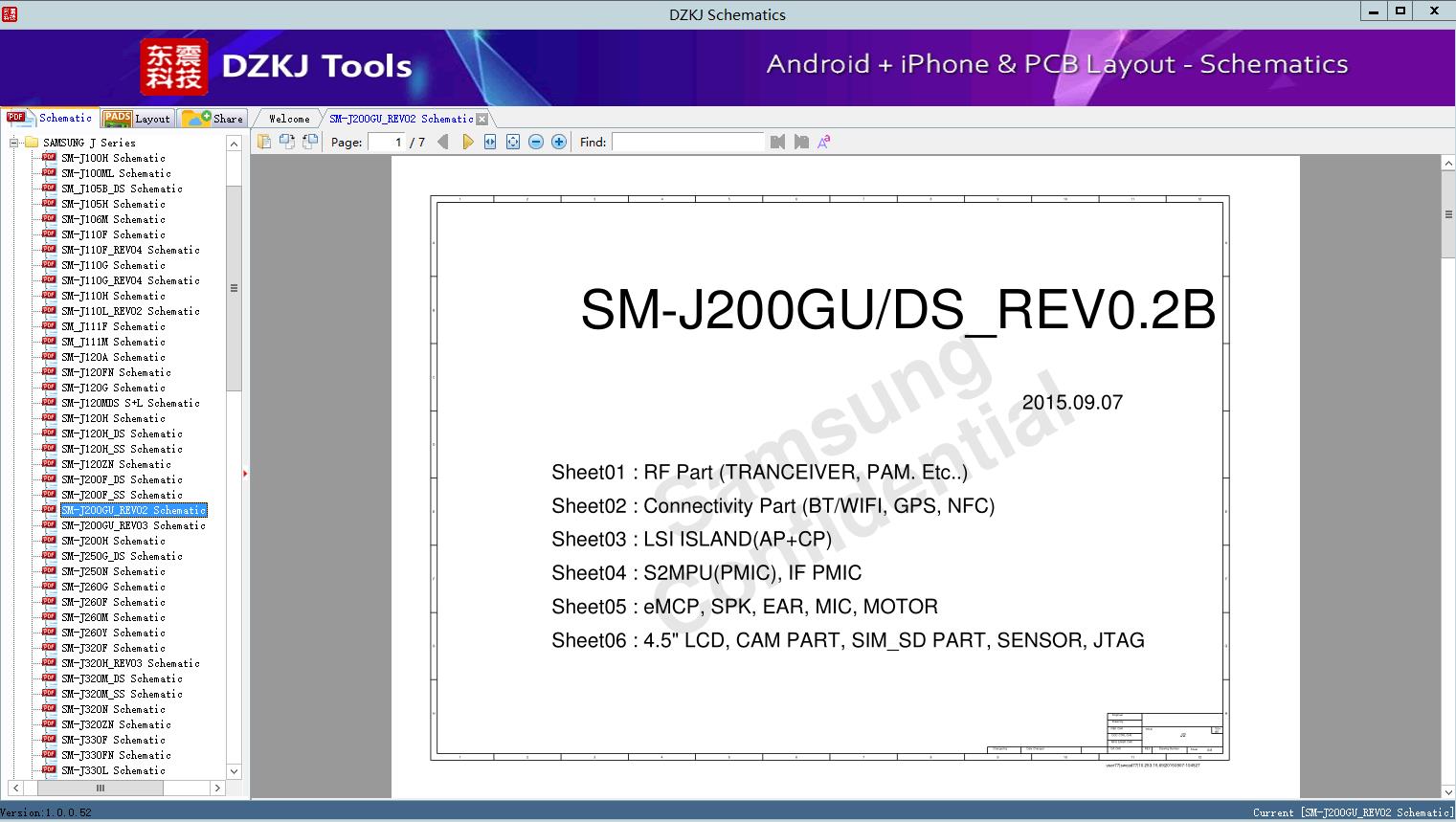
Task: Select the fit-whole-page view icon
Action: click(511, 141)
